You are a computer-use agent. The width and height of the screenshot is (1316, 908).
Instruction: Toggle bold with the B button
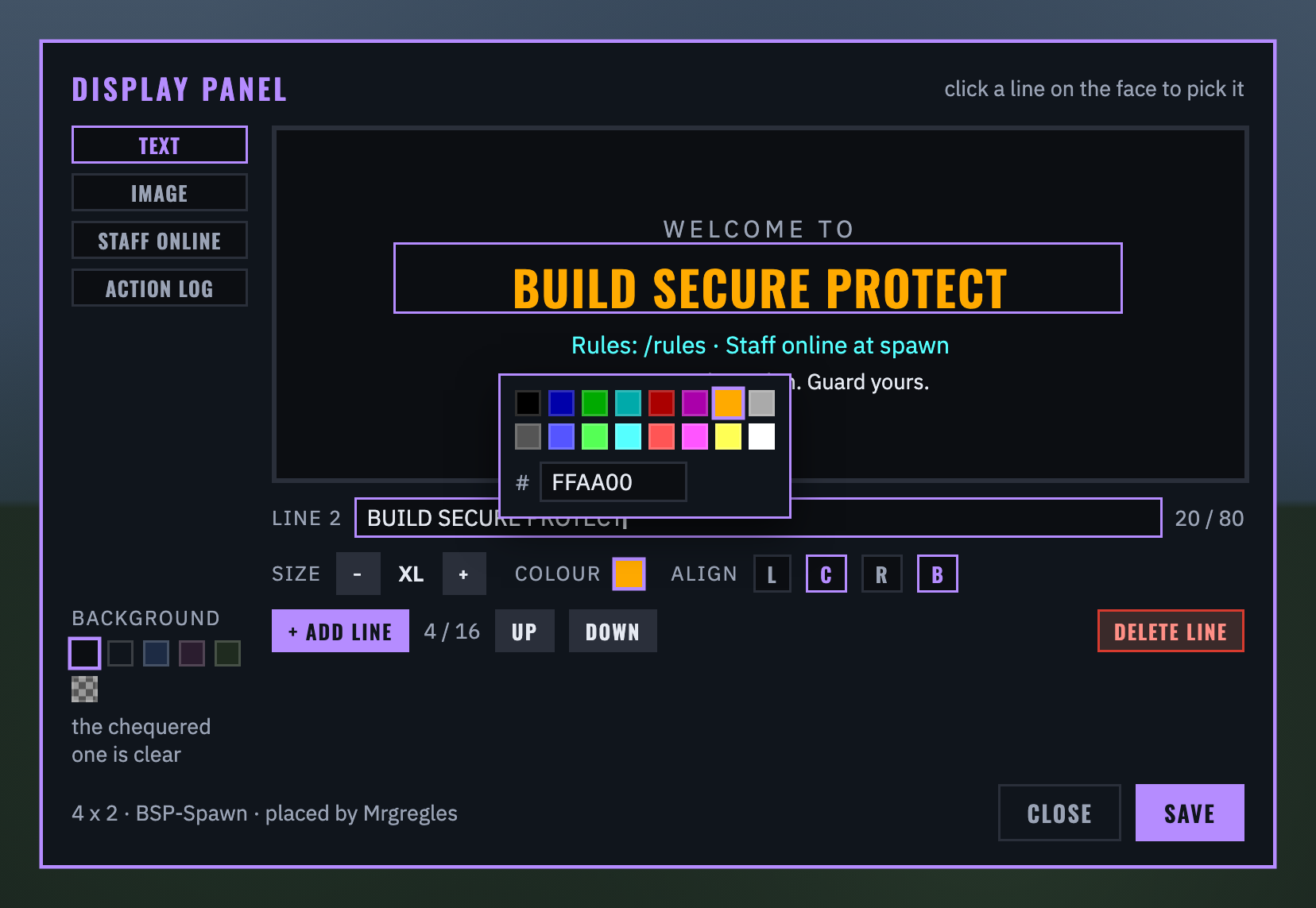click(x=938, y=574)
